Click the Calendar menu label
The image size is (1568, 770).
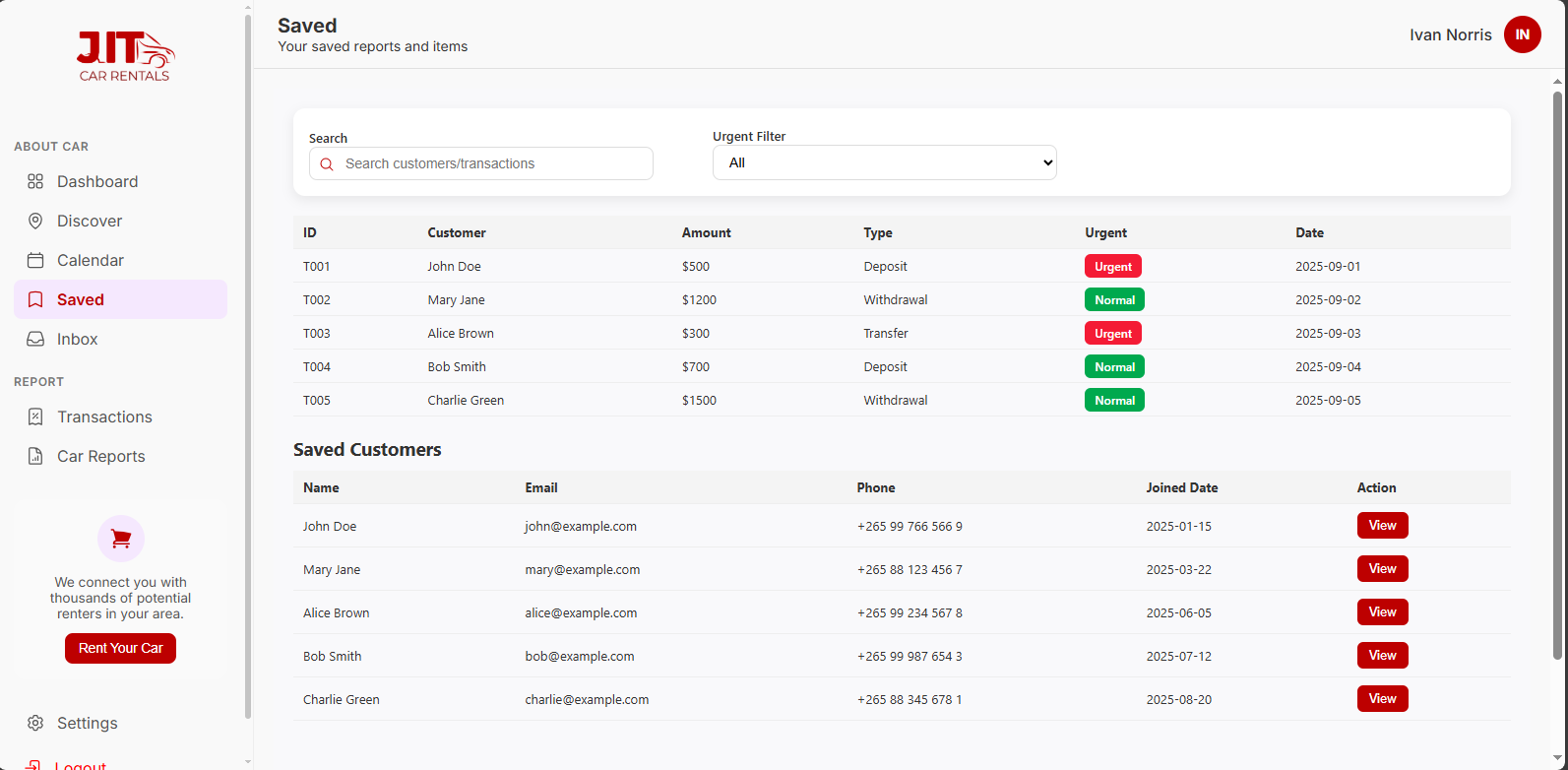coord(91,260)
